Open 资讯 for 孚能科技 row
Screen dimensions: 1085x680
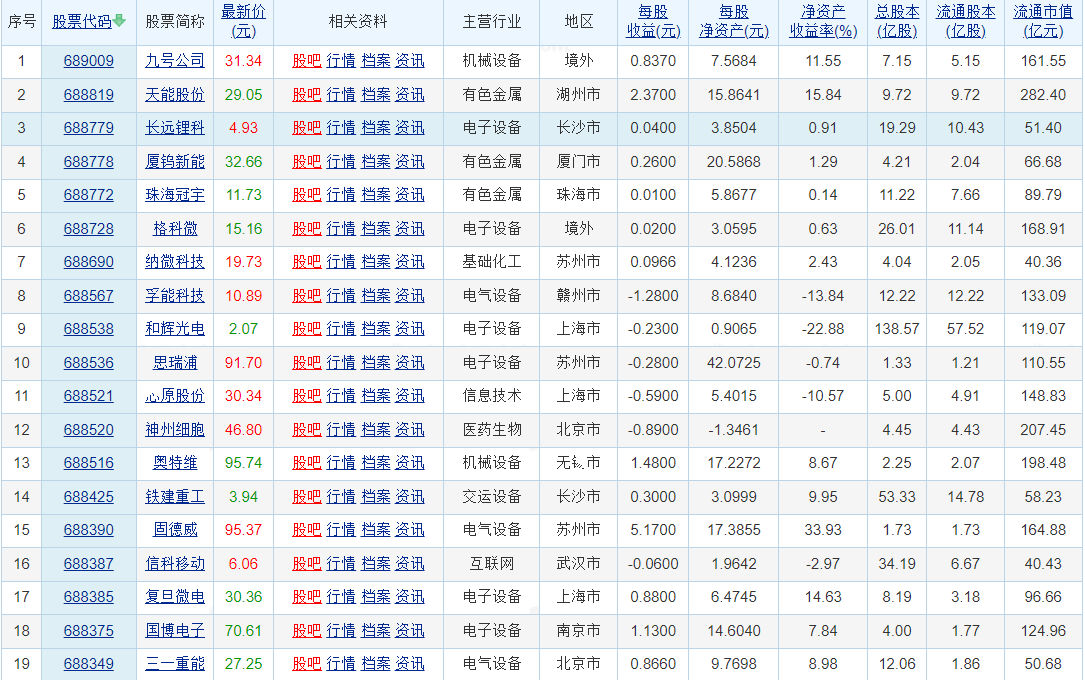point(410,296)
